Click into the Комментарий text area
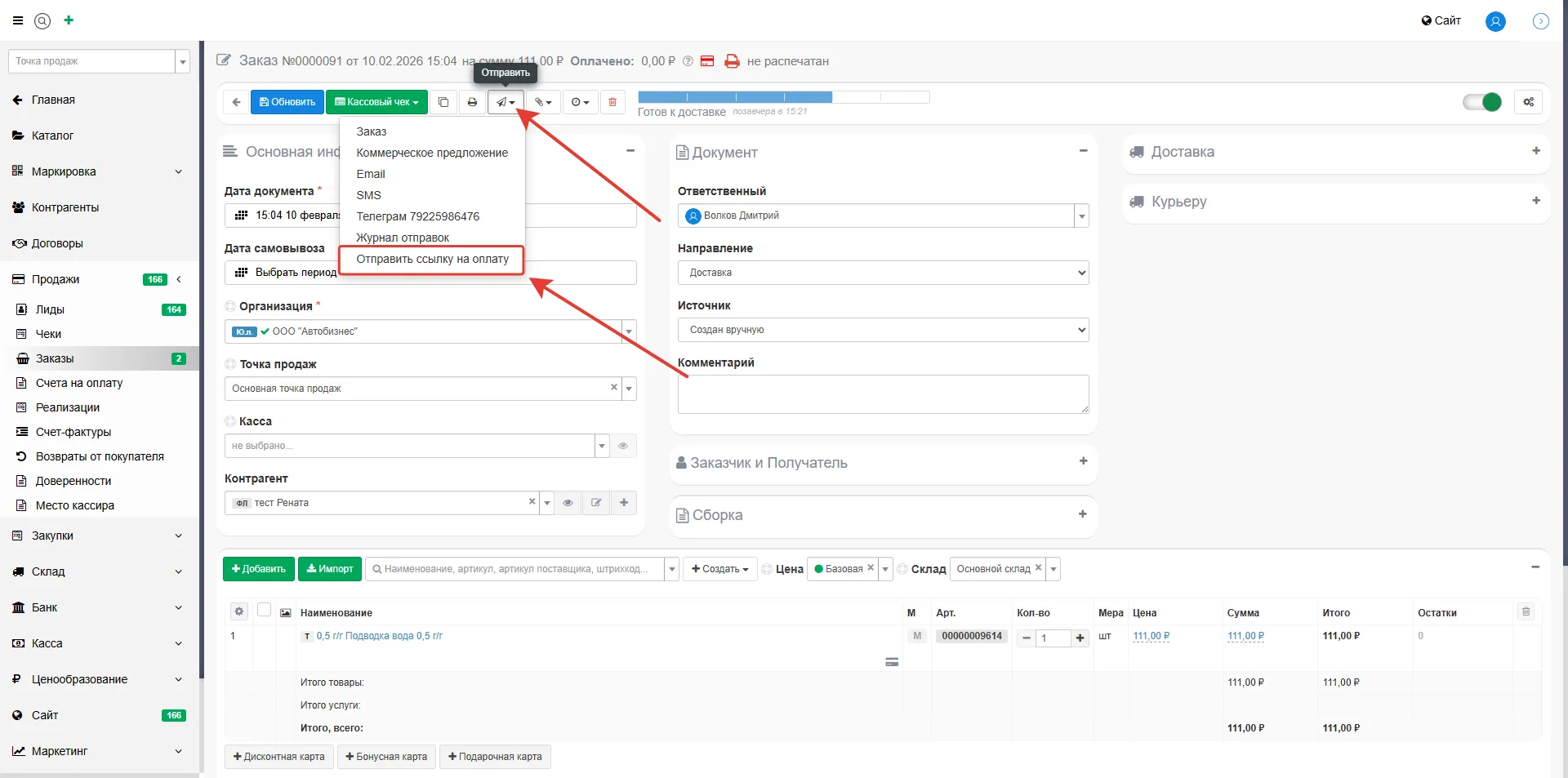Viewport: 1568px width, 778px height. pyautogui.click(x=882, y=394)
